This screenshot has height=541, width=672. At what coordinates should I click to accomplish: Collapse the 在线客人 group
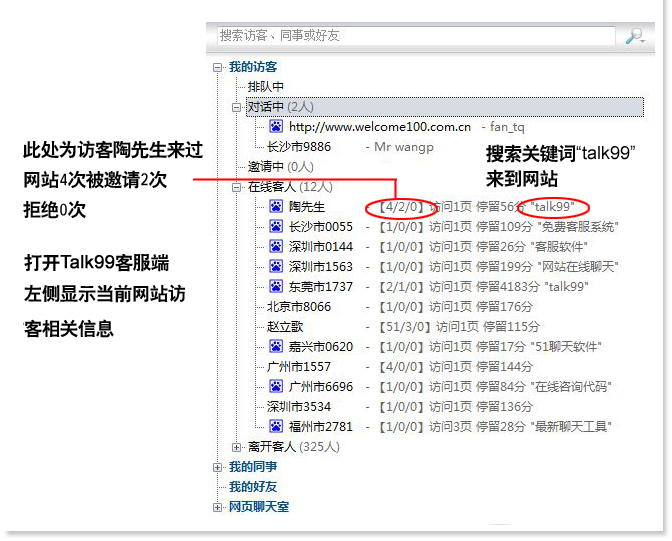pyautogui.click(x=236, y=187)
